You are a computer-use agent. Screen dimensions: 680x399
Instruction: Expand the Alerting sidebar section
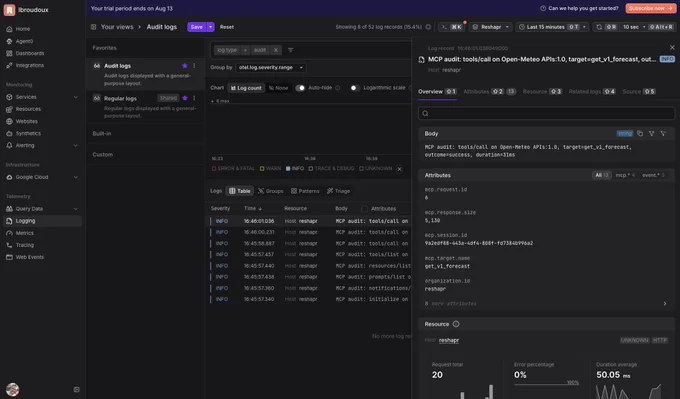[75, 146]
